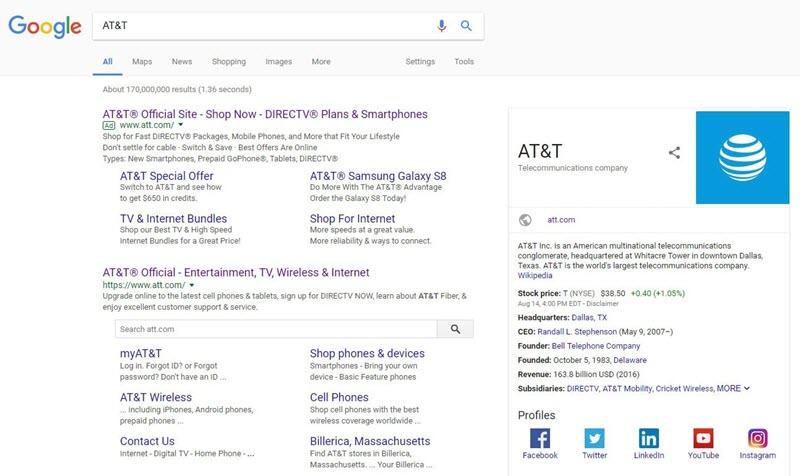Screen dimensions: 800x476
Task: Open Bell Telephone Company founder link
Action: (596, 346)
